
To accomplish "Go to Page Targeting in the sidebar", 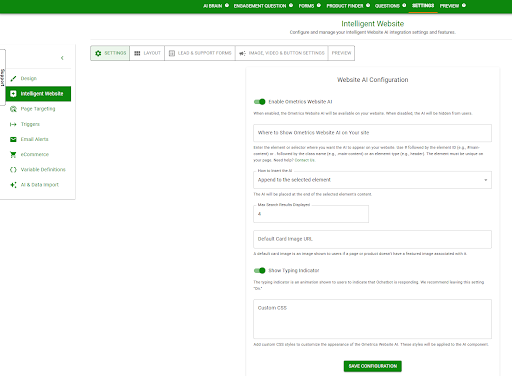I will [38, 109].
